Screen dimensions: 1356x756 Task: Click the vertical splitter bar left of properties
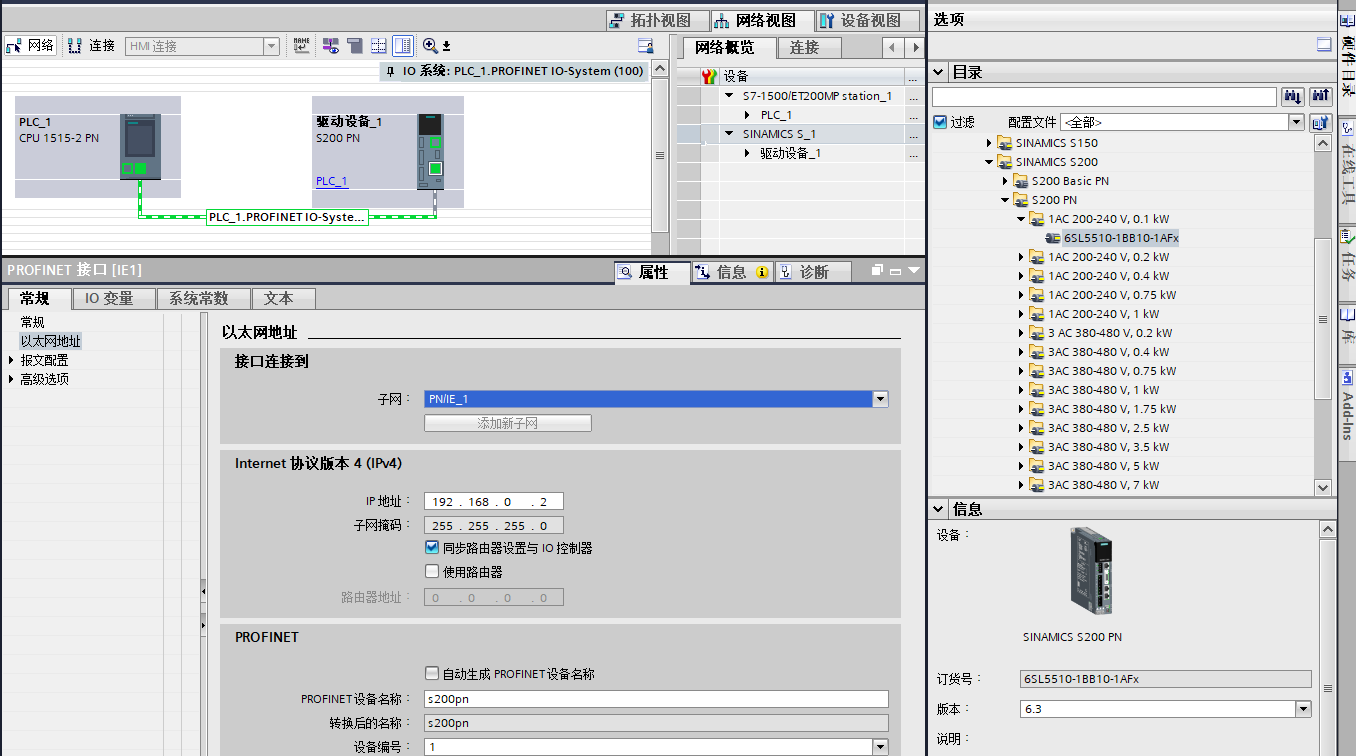pos(203,590)
